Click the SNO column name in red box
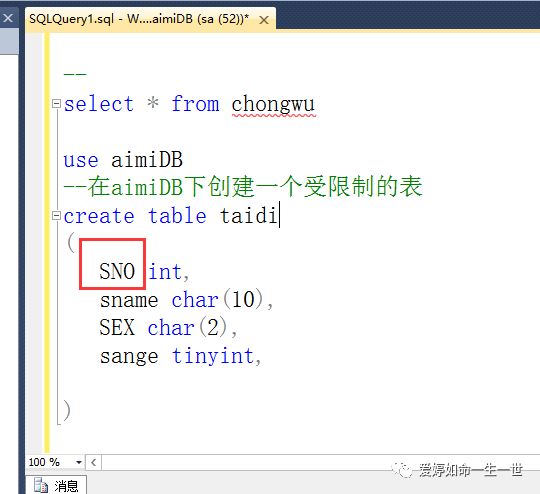540x494 pixels. [x=117, y=271]
